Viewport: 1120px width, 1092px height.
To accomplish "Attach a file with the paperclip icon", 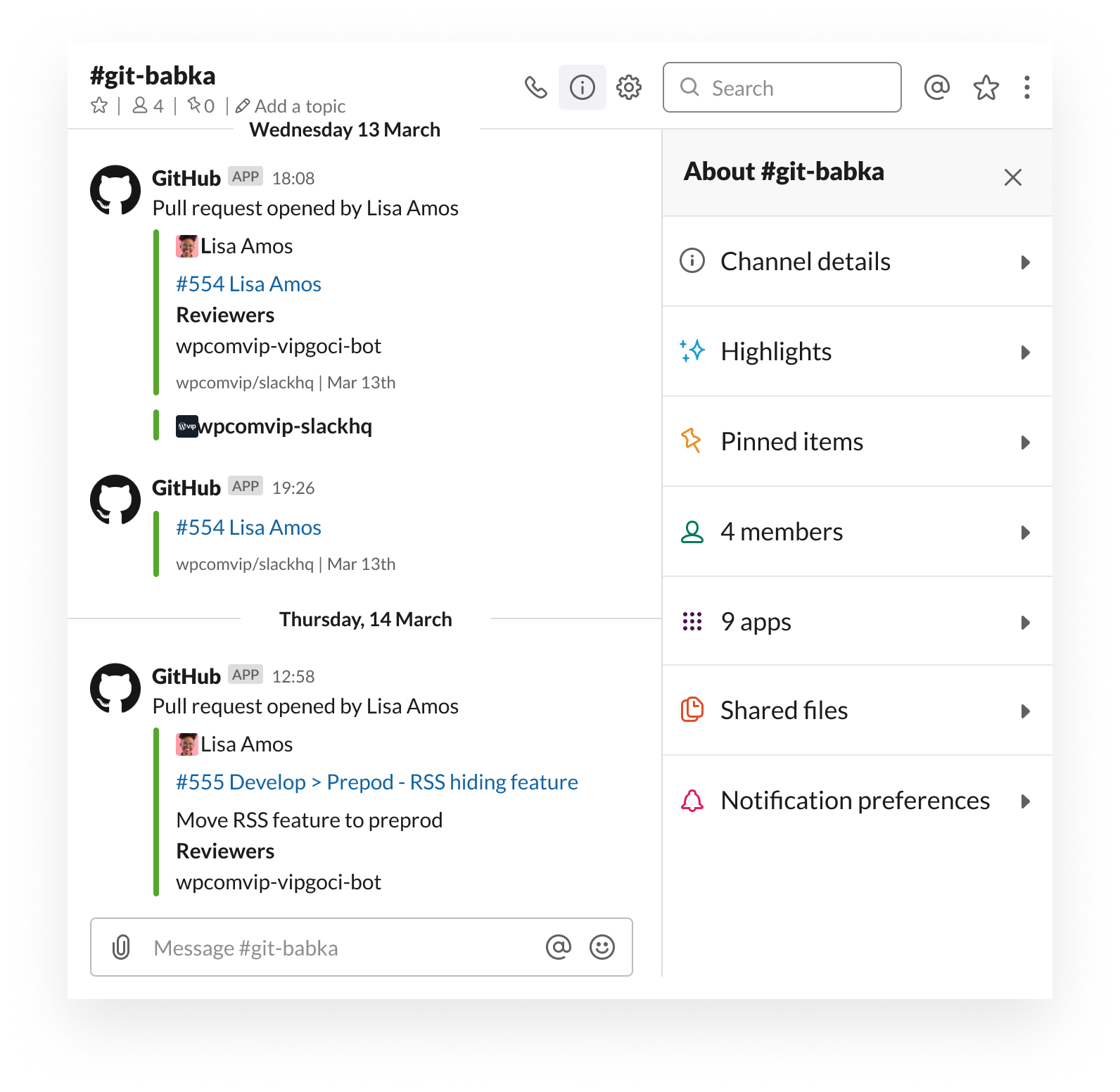I will (121, 947).
